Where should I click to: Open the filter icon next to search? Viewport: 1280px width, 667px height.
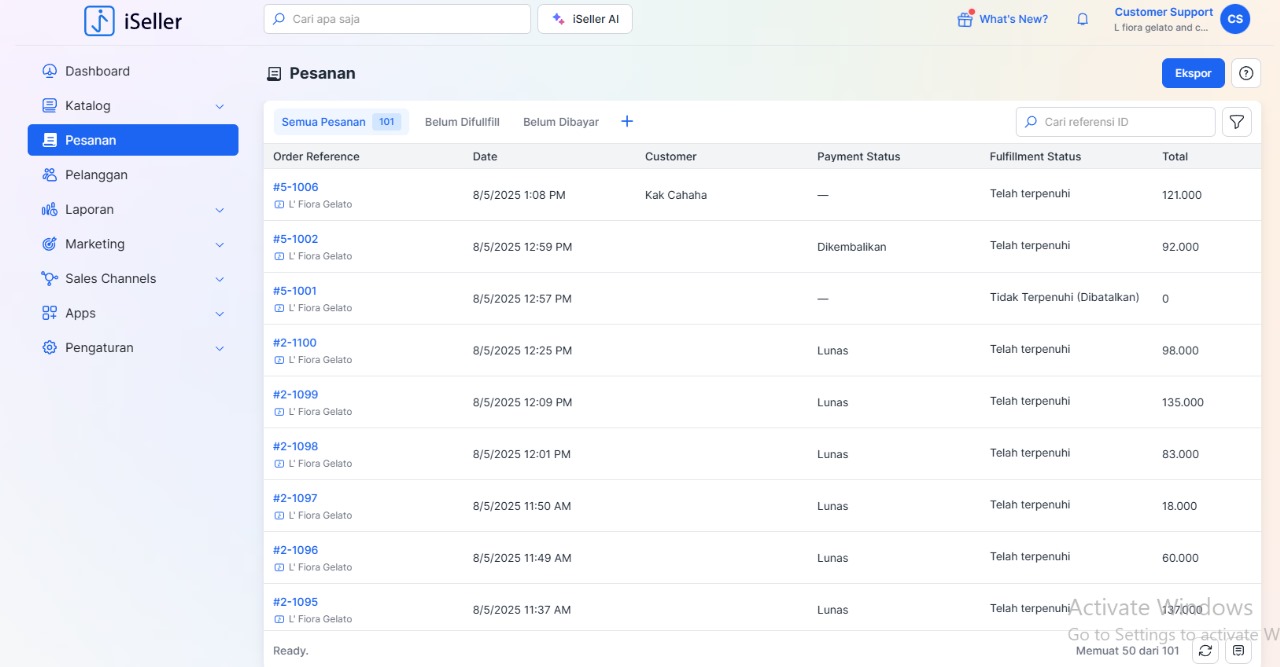click(x=1237, y=122)
